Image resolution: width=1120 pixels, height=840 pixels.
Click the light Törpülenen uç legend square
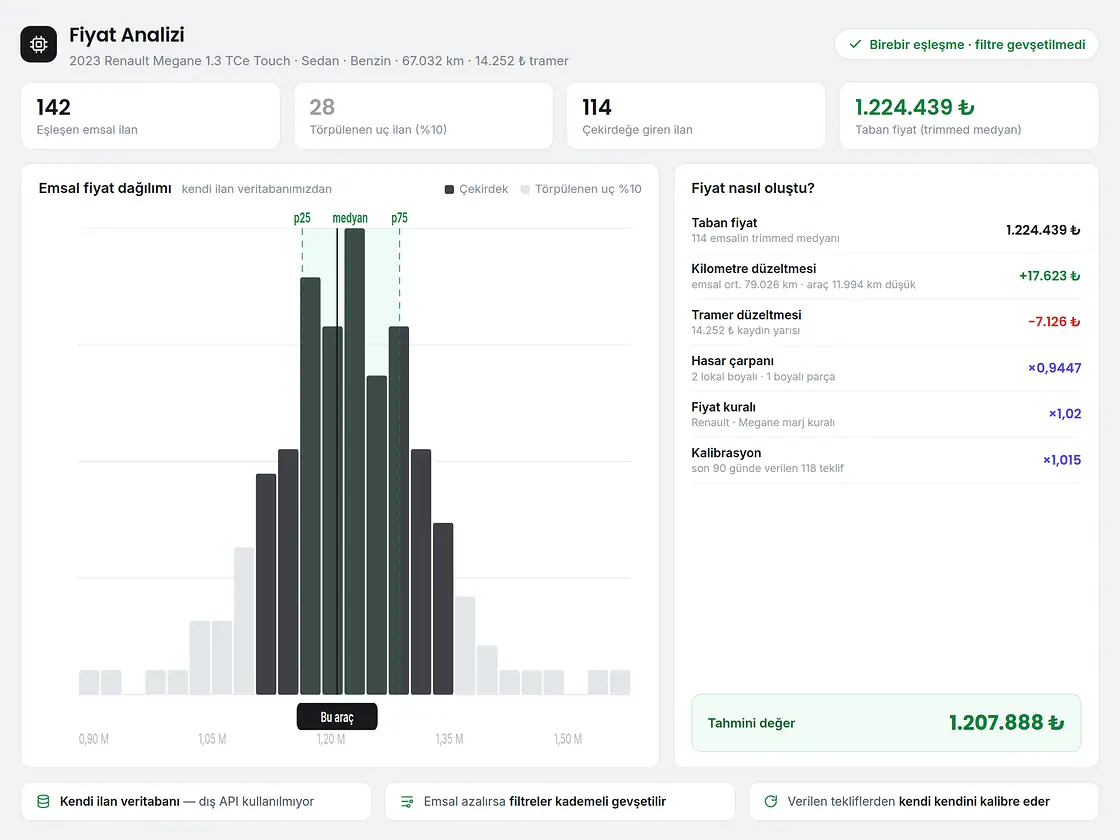[x=525, y=189]
